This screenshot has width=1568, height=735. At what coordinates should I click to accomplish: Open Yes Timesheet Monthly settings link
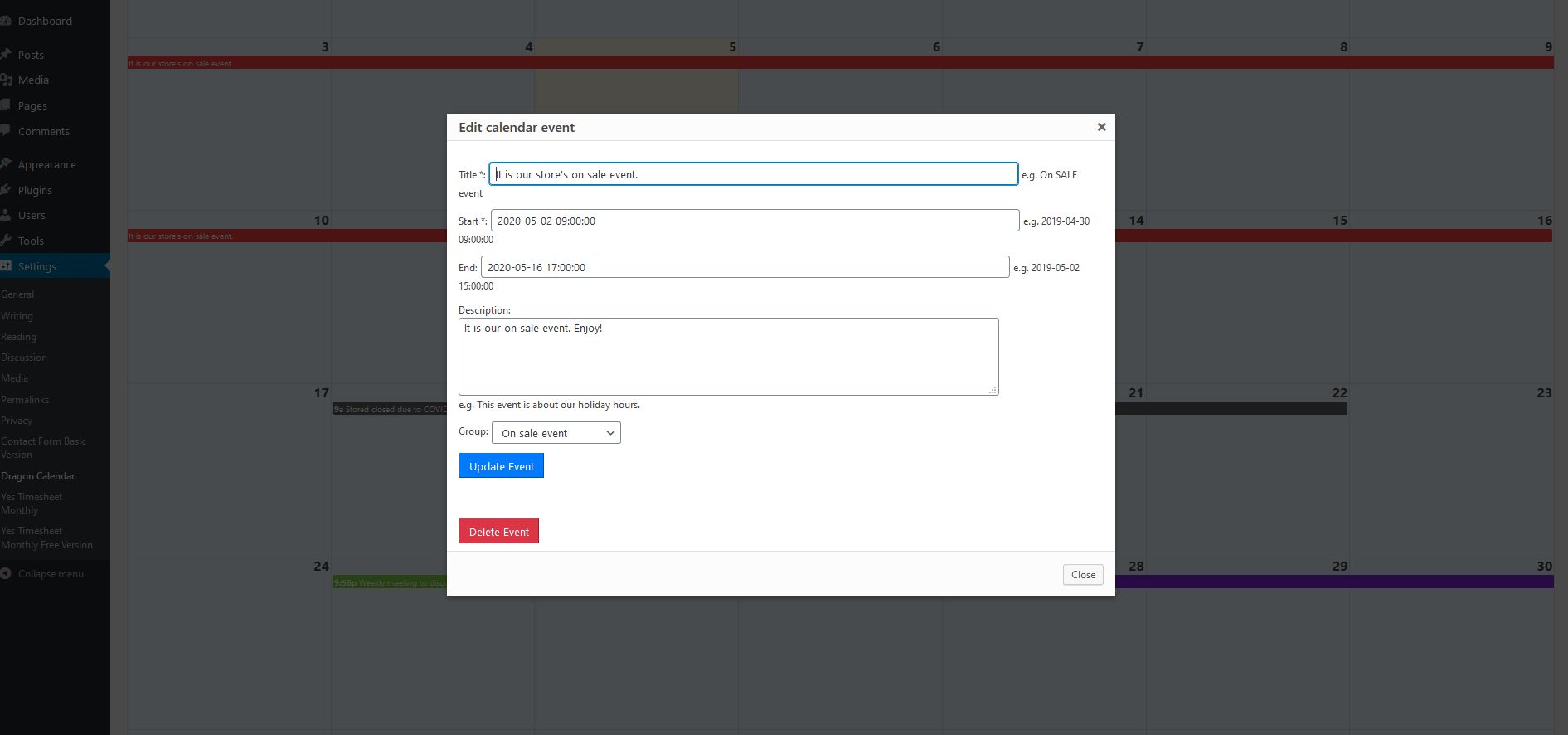32,504
